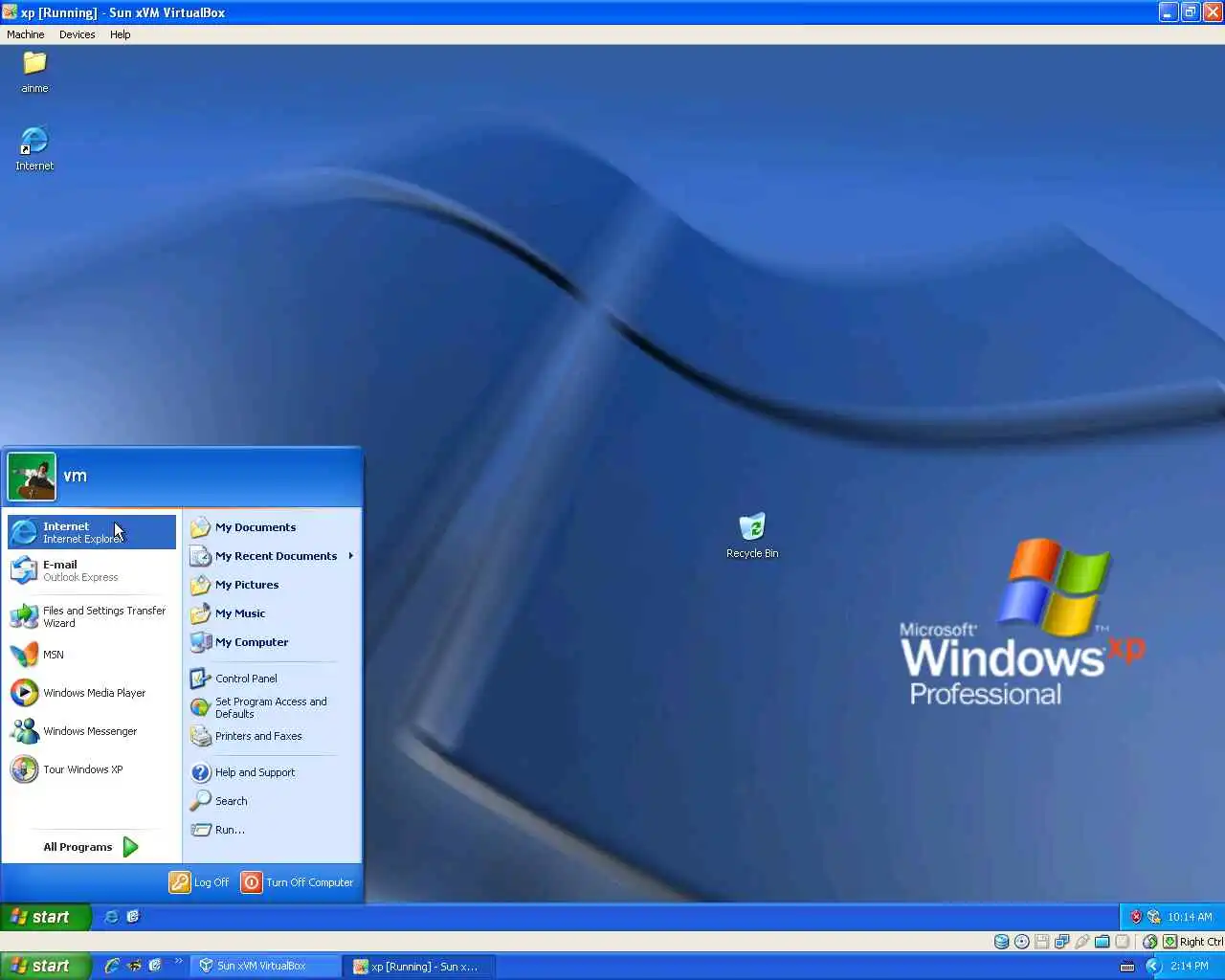Viewport: 1225px width, 980px height.
Task: Open My Pictures folder
Action: pos(272,585)
